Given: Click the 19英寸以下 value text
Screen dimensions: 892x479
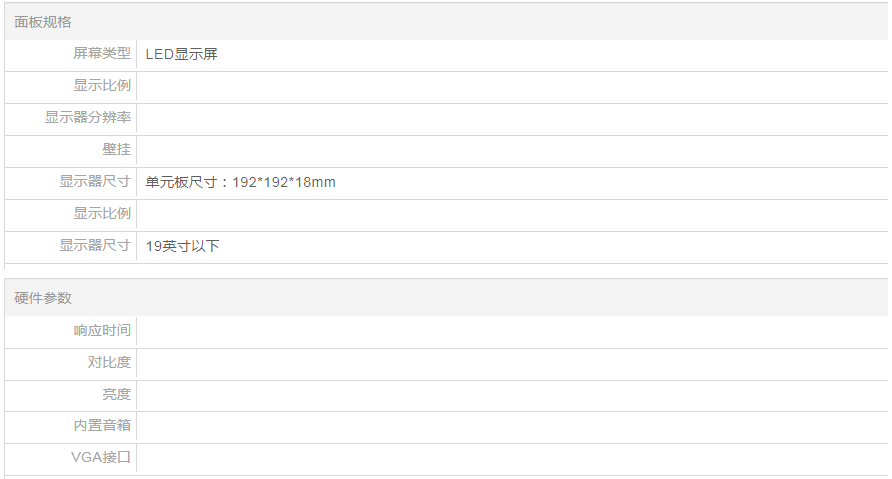Looking at the screenshot, I should (x=182, y=246).
